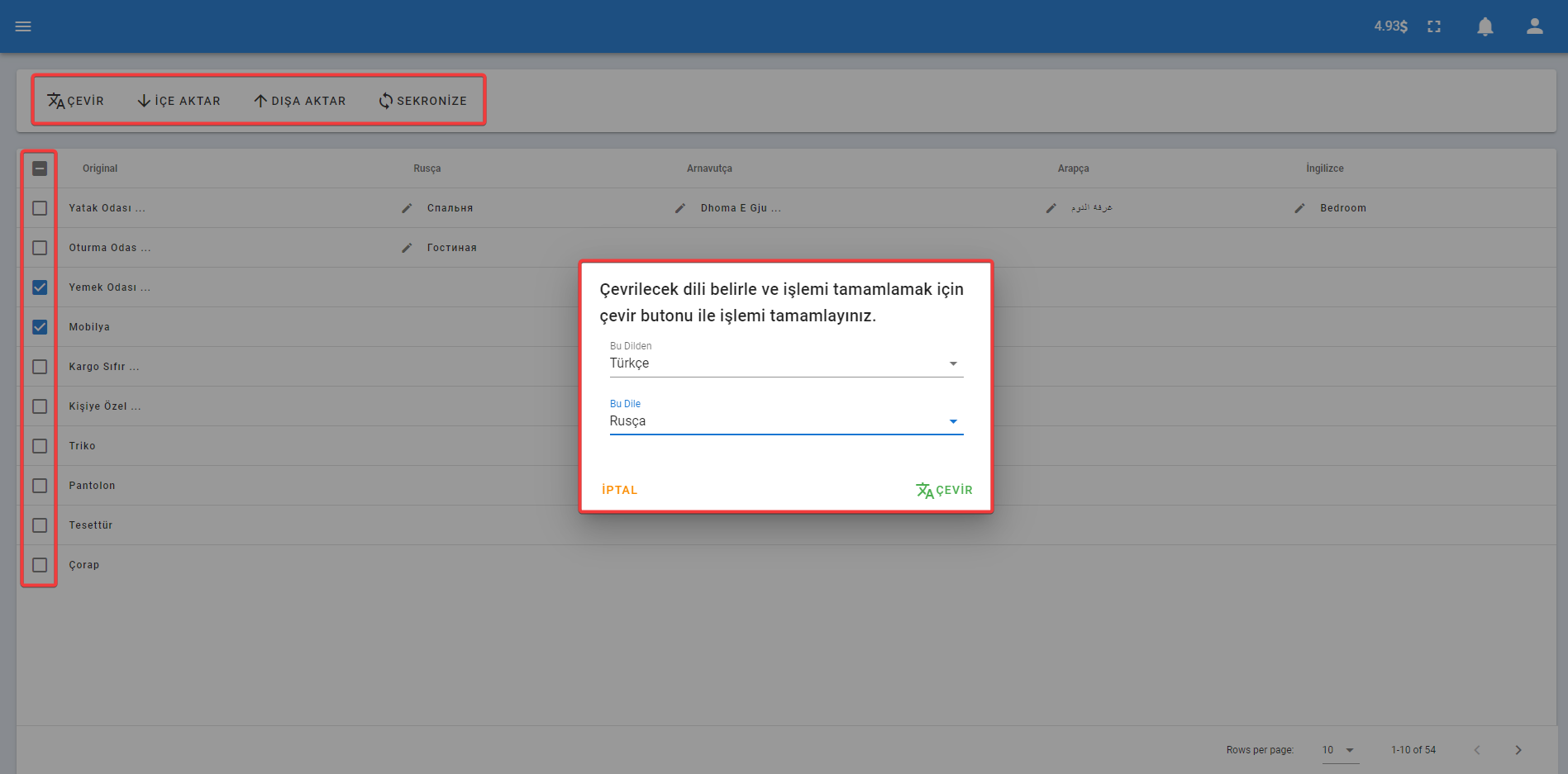Screen dimensions: 1568x774
Task: Open the Rows per page dropdown
Action: pos(1340,750)
